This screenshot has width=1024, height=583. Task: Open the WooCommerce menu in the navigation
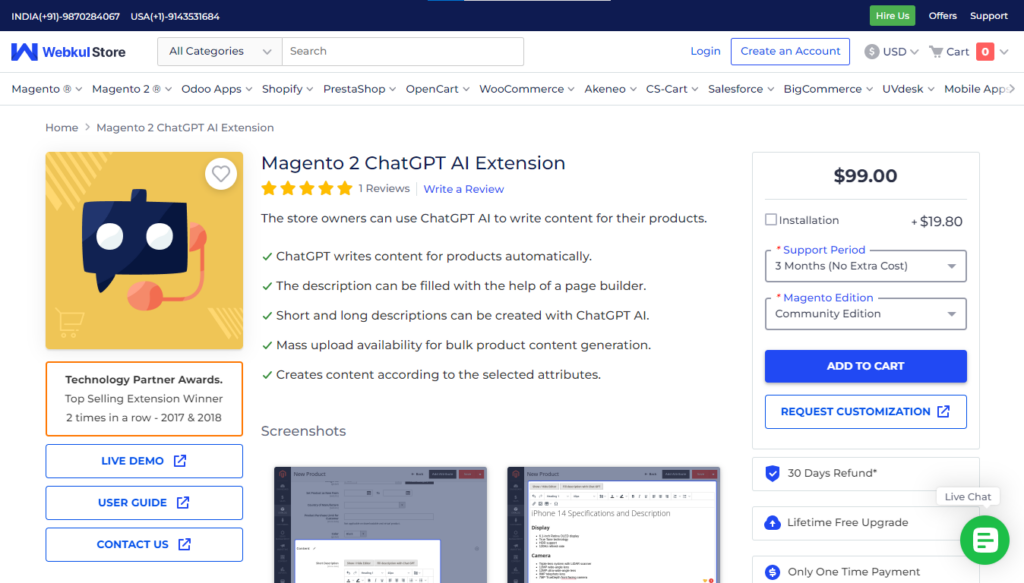pyautogui.click(x=521, y=88)
